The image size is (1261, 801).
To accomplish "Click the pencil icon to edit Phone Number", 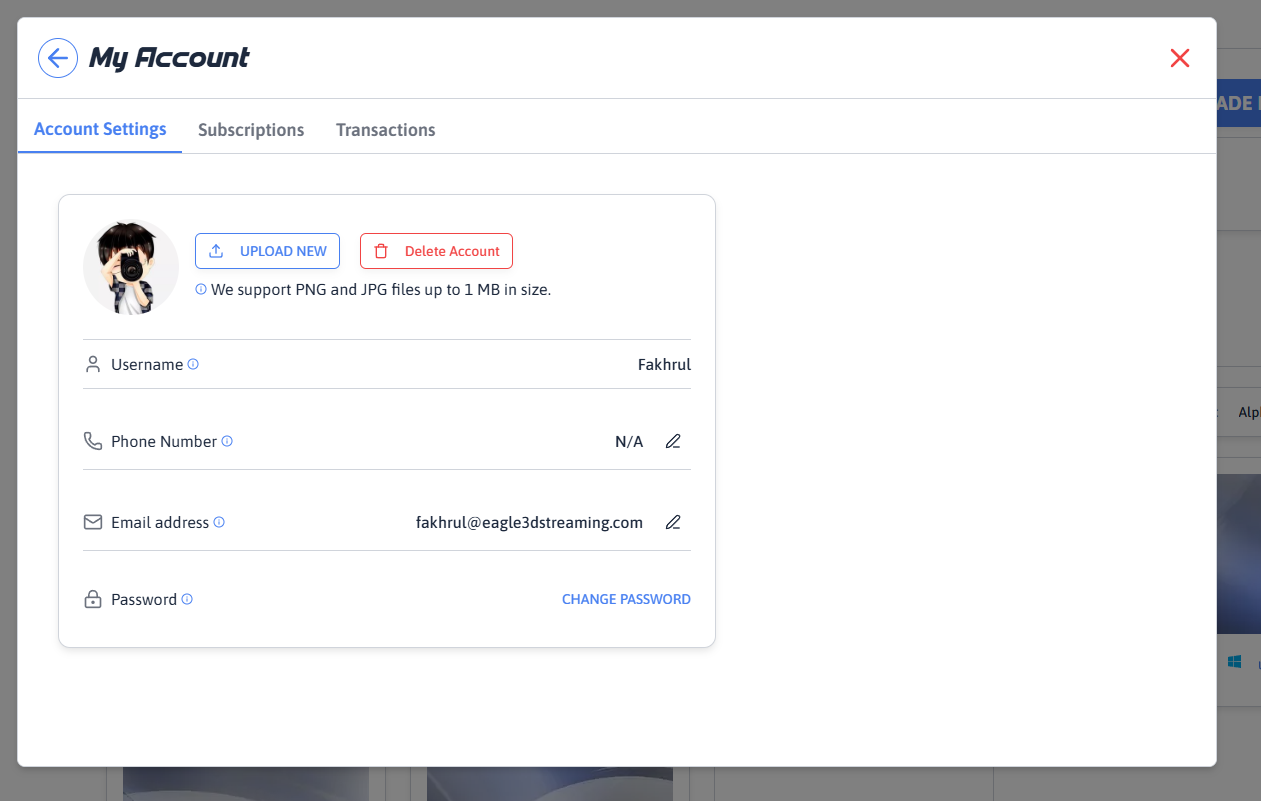I will [673, 441].
